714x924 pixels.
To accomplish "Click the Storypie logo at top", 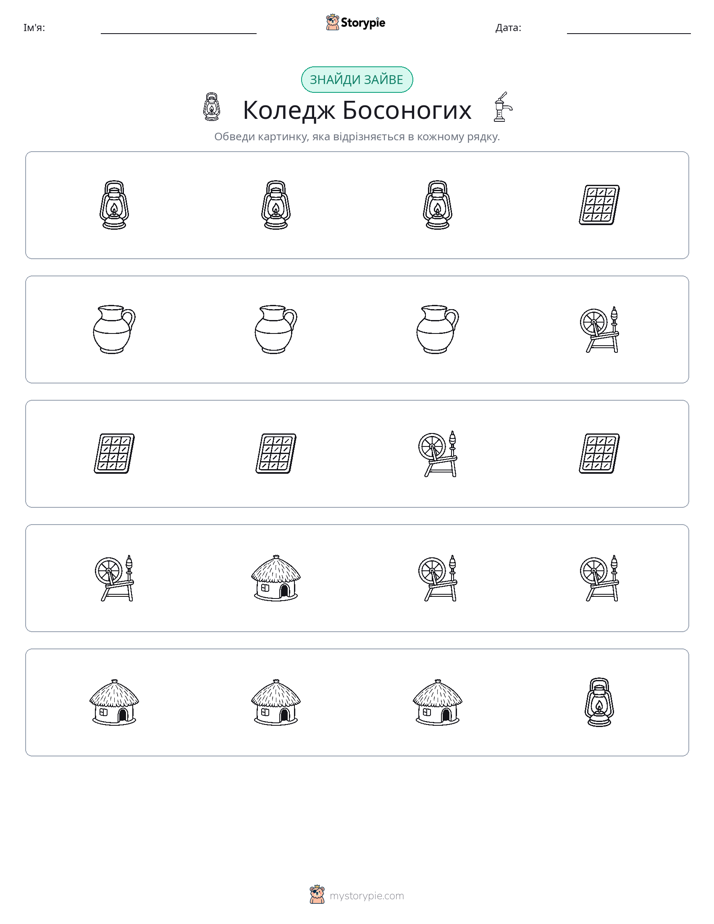I will click(355, 23).
